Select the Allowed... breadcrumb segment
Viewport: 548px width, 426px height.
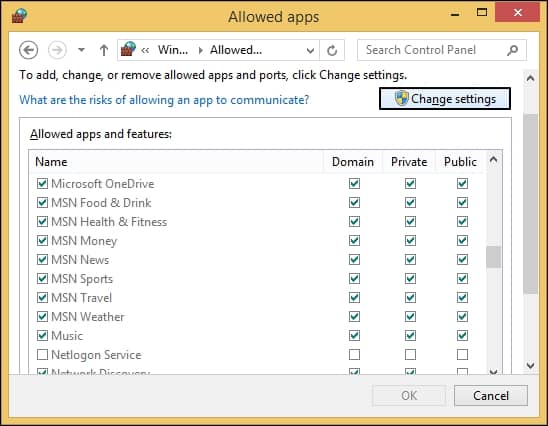236,50
